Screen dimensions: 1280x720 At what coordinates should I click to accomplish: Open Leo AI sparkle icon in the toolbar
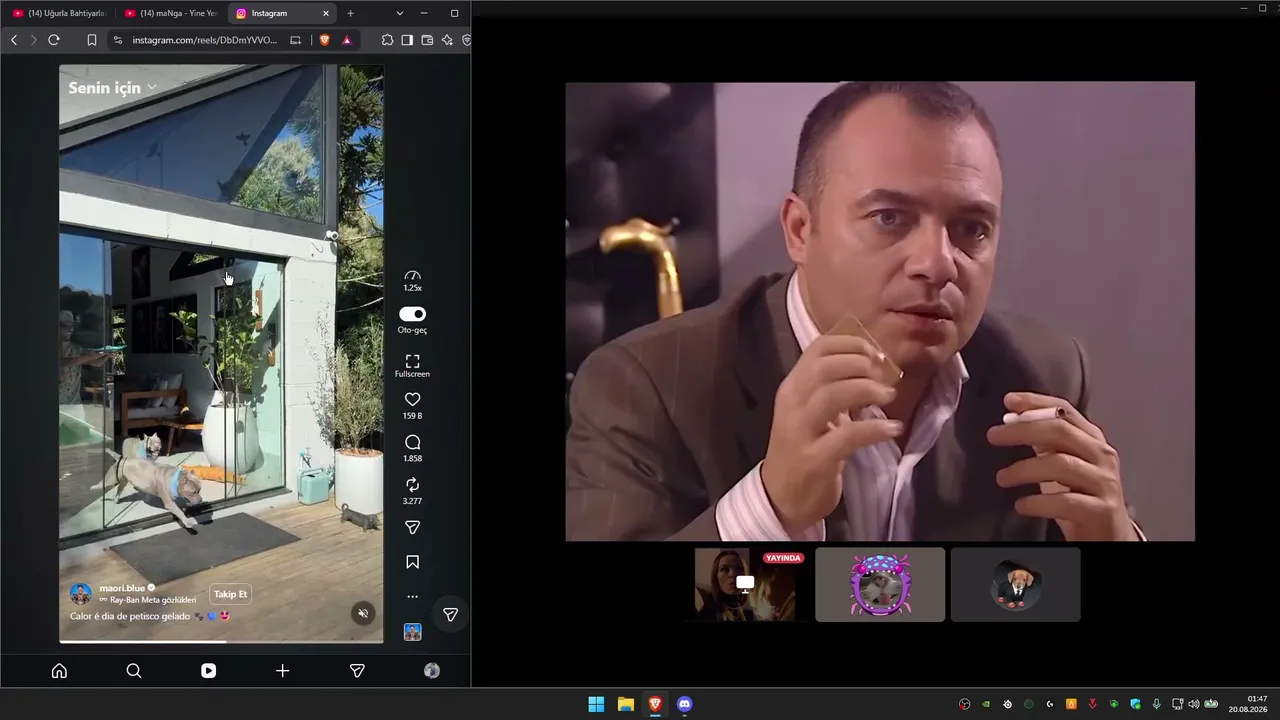[447, 40]
